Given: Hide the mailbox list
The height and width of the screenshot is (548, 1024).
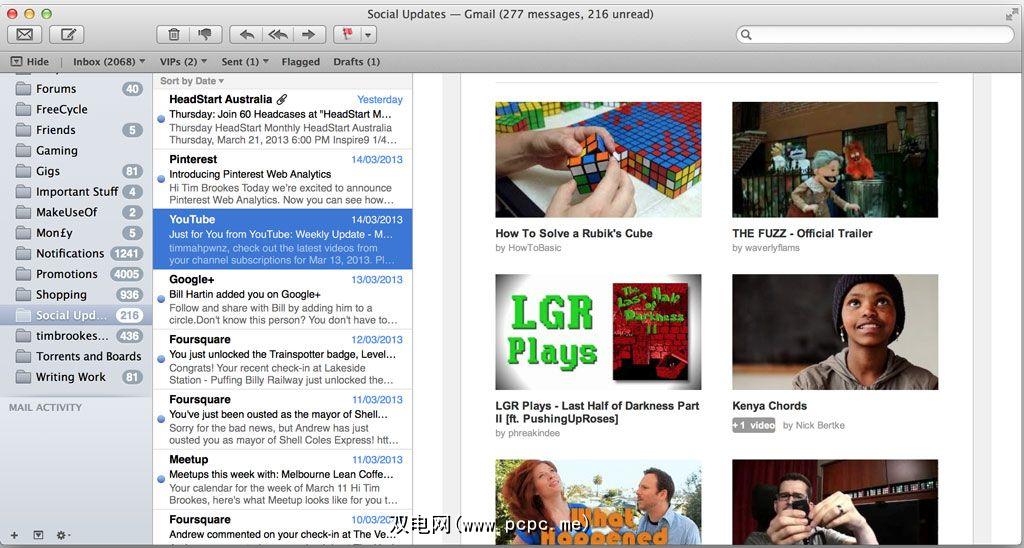Looking at the screenshot, I should pos(30,61).
